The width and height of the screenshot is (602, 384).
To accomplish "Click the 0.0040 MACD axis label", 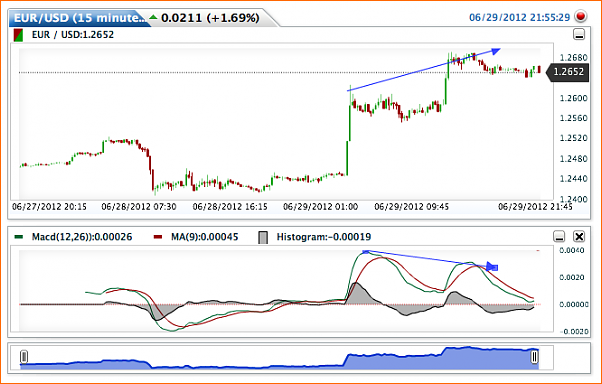I will point(572,250).
